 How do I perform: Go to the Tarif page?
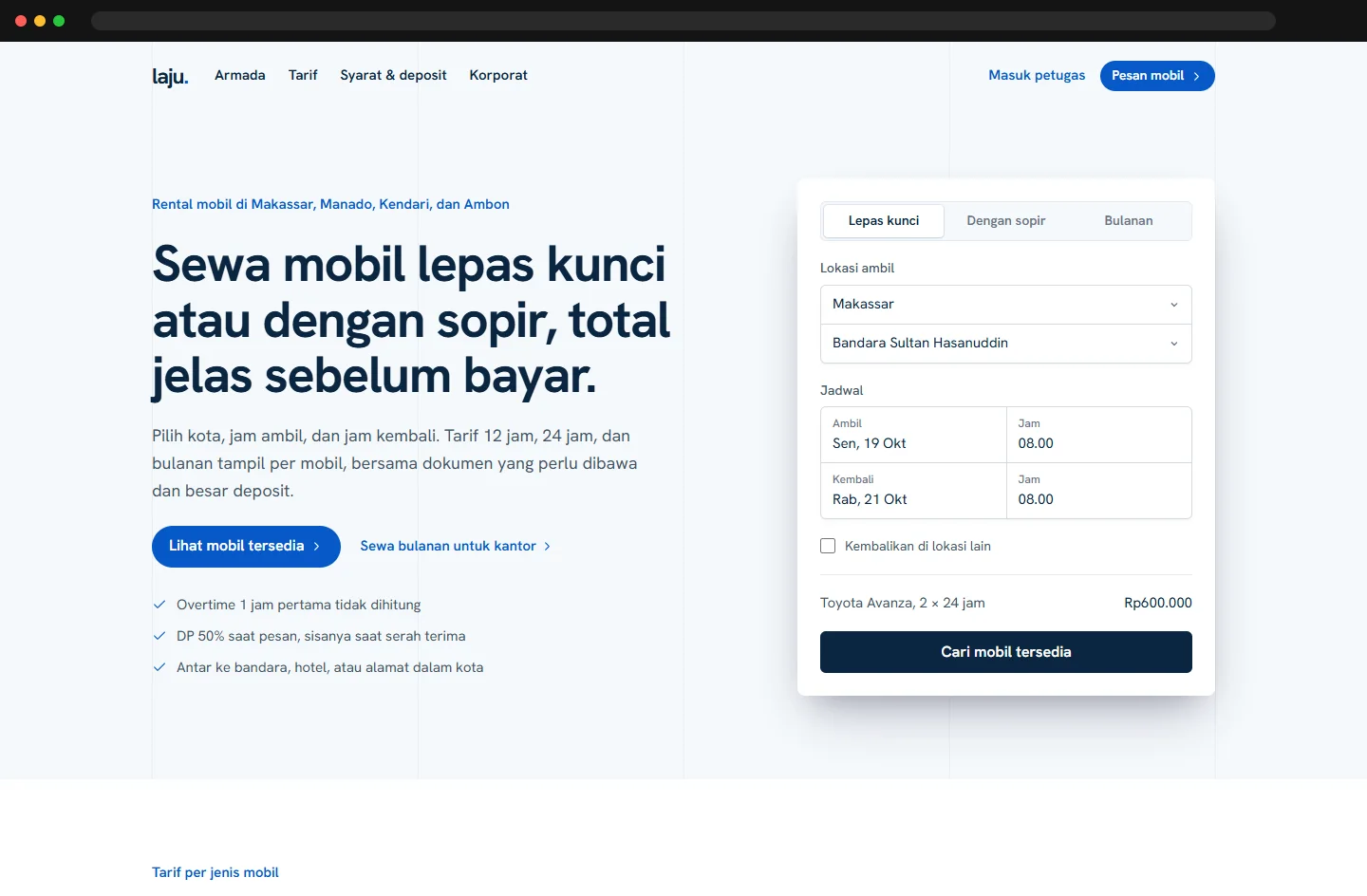303,75
